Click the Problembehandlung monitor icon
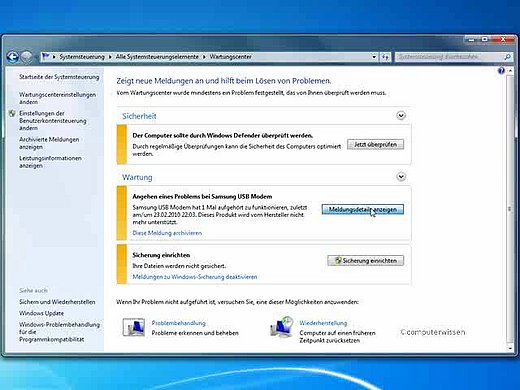The height and width of the screenshot is (390, 520). coord(134,327)
